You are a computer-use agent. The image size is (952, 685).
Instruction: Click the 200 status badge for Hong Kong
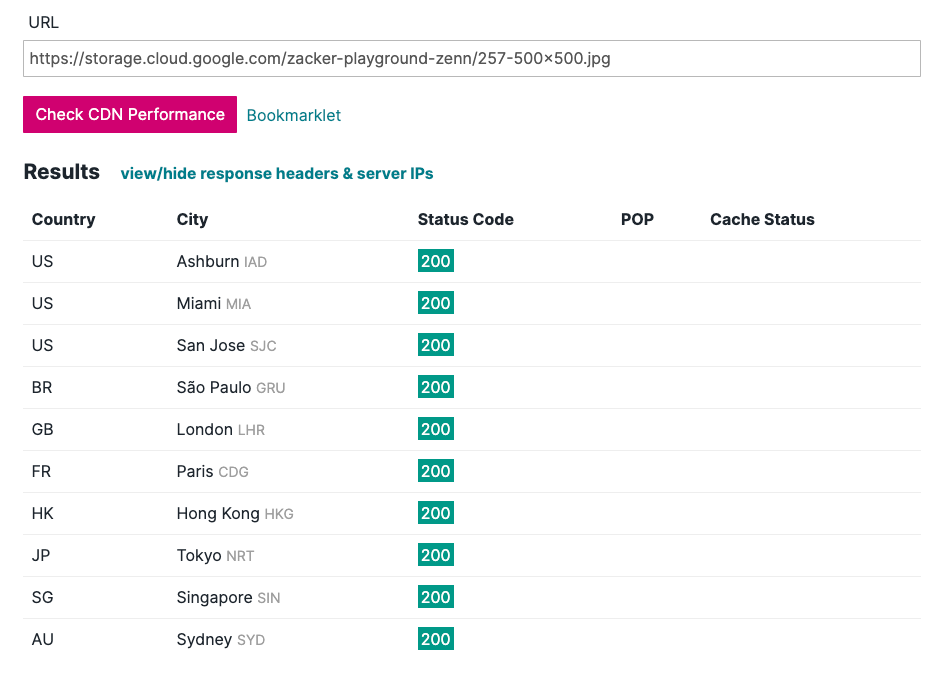click(x=436, y=513)
